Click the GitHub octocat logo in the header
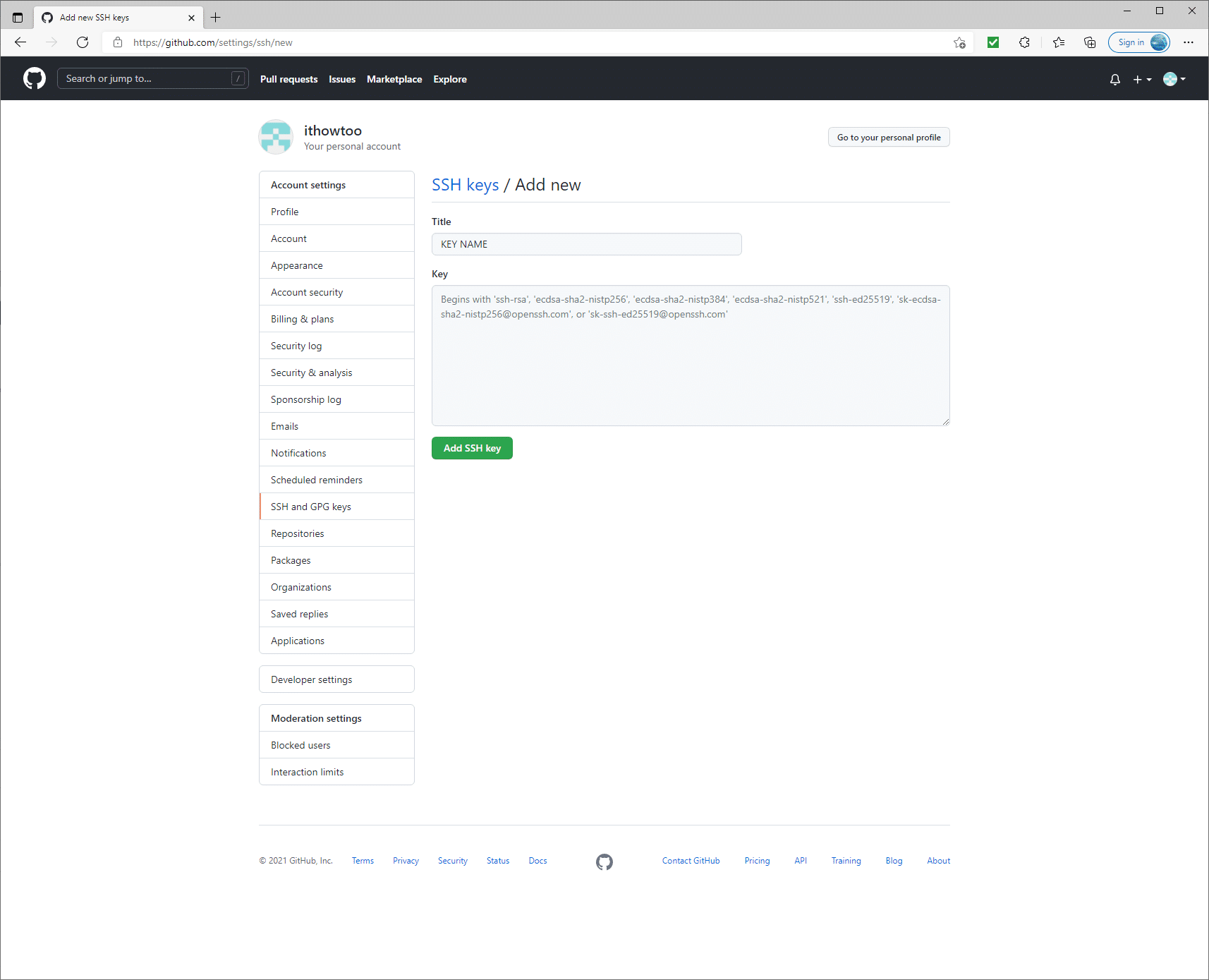Screen dimensions: 1209x980 point(34,78)
